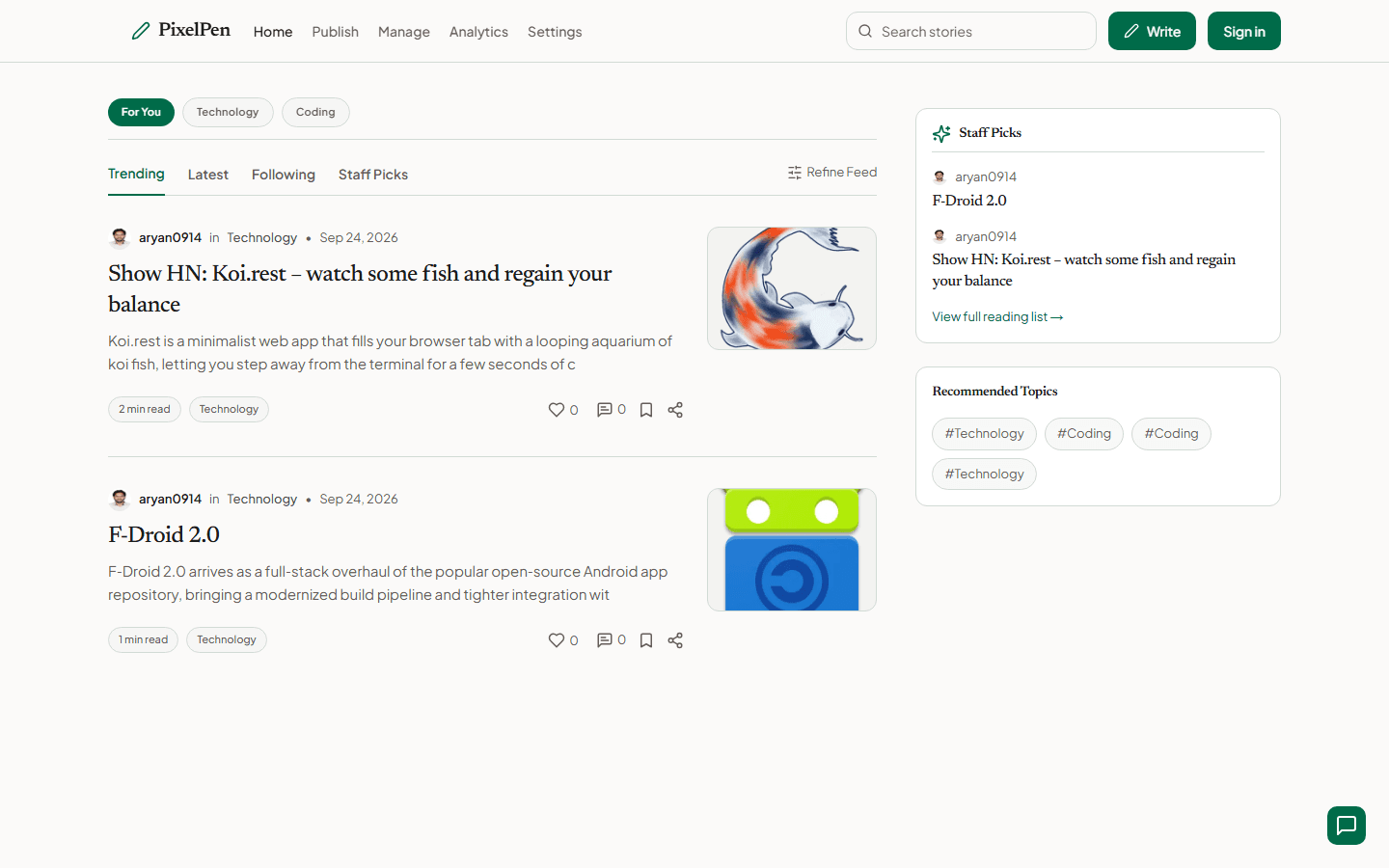Click the Write button
Screen dimensions: 1389x868
point(1152,31)
